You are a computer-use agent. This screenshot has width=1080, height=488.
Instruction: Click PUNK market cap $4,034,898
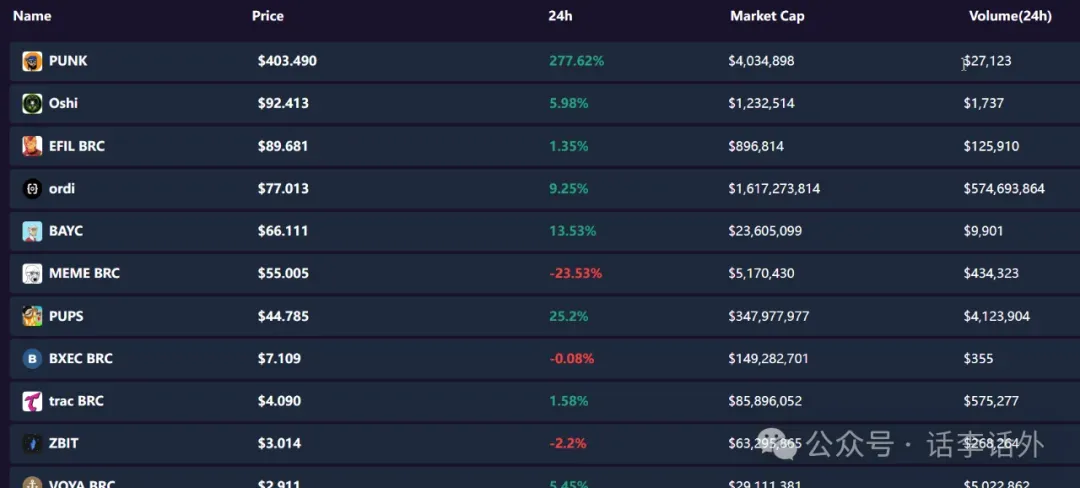761,61
